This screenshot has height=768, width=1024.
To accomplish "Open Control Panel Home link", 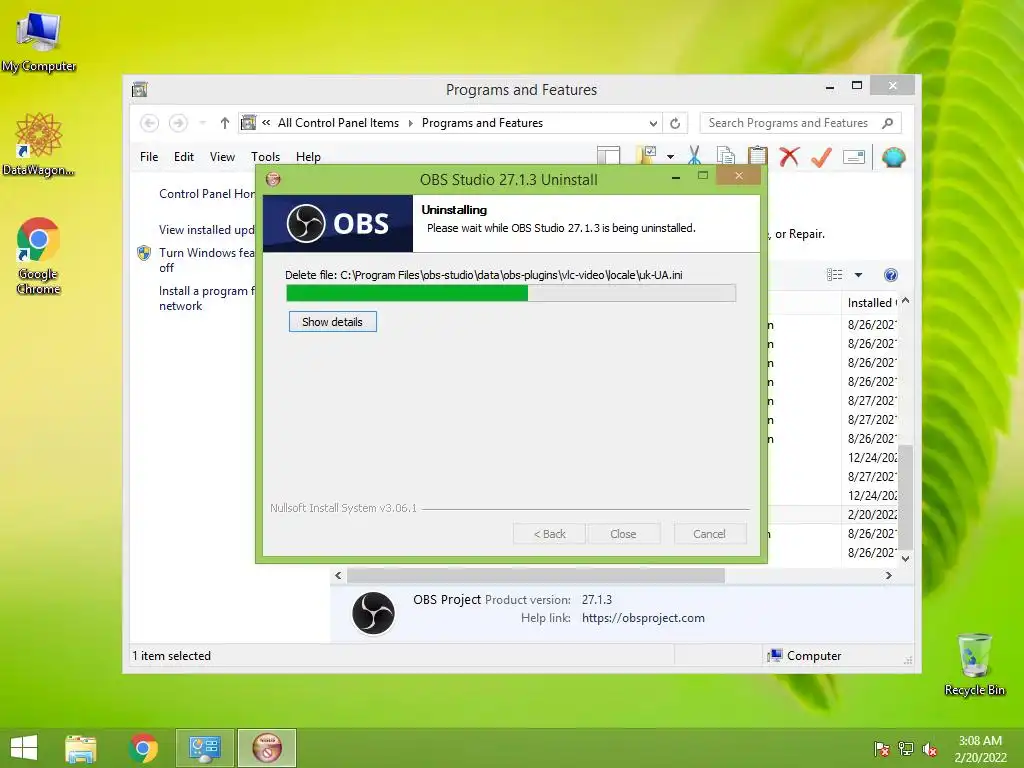I will coord(207,194).
